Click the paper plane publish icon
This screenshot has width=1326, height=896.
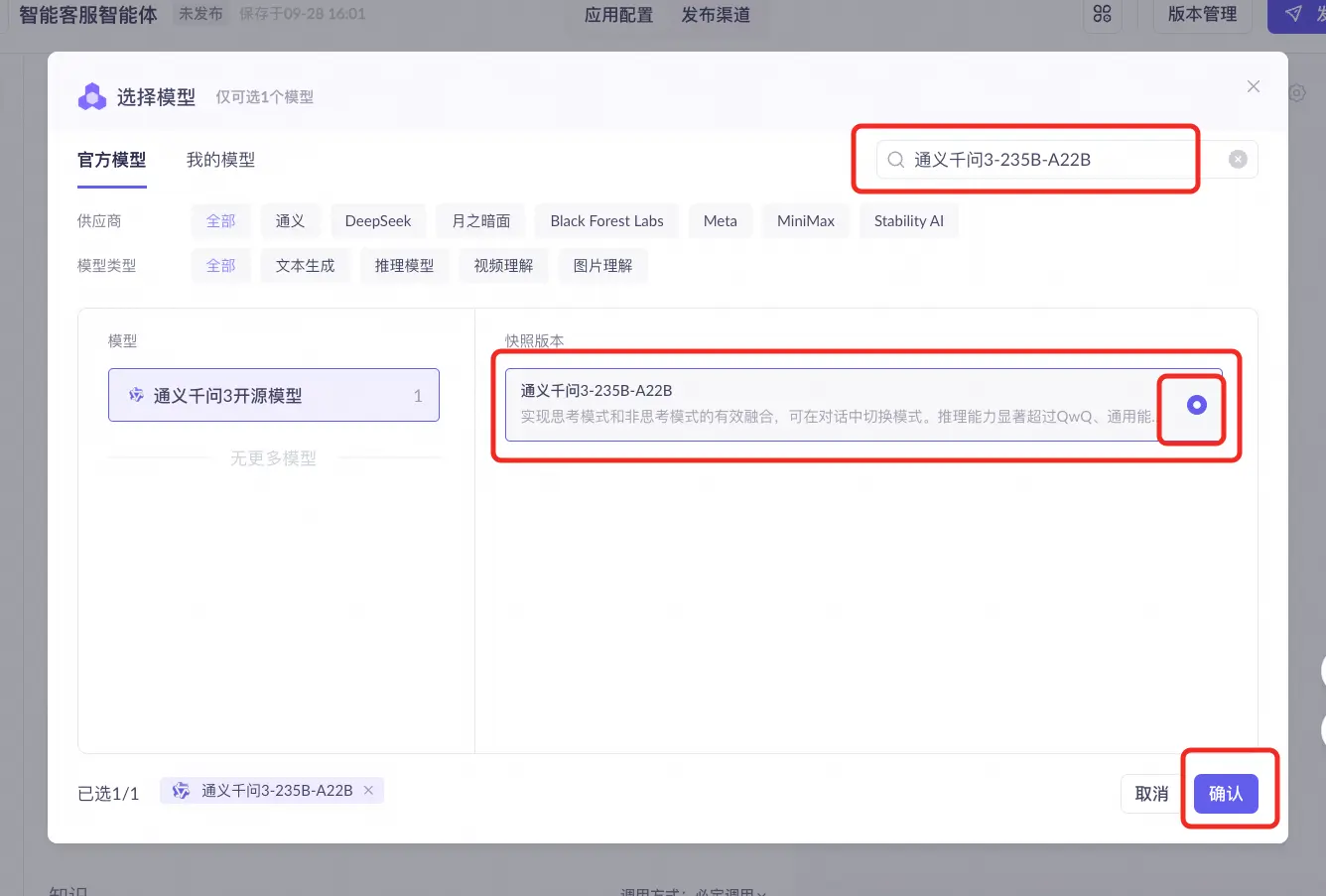[1292, 14]
